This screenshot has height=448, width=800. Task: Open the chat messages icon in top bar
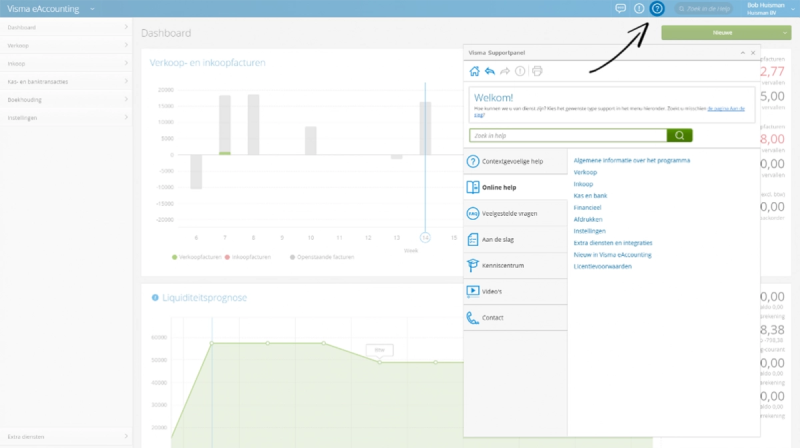tap(620, 9)
